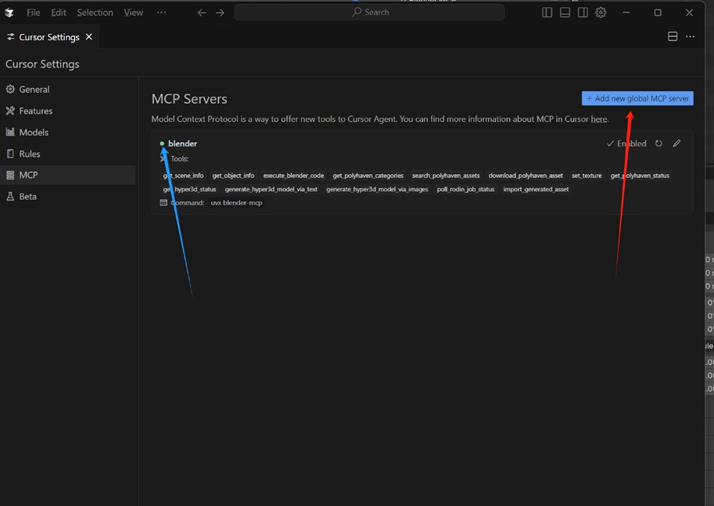This screenshot has width=714, height=506.
Task: Click the Rules document icon
Action: point(10,153)
